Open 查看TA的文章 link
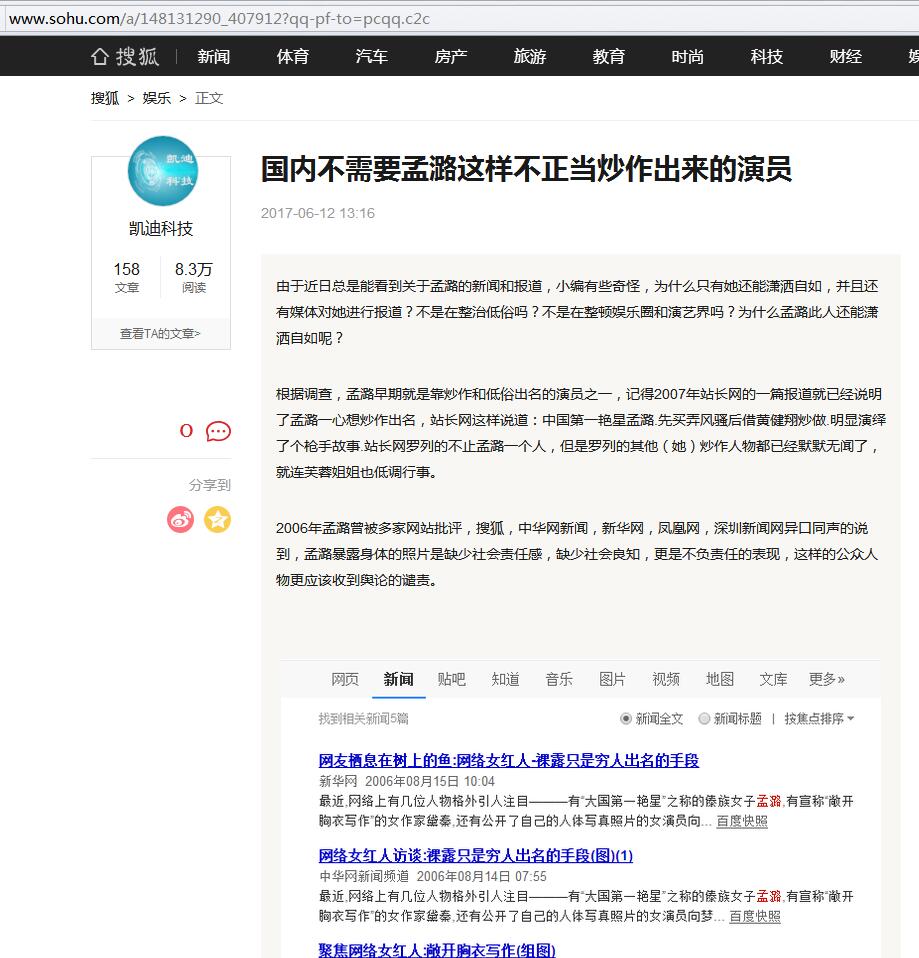 point(160,334)
